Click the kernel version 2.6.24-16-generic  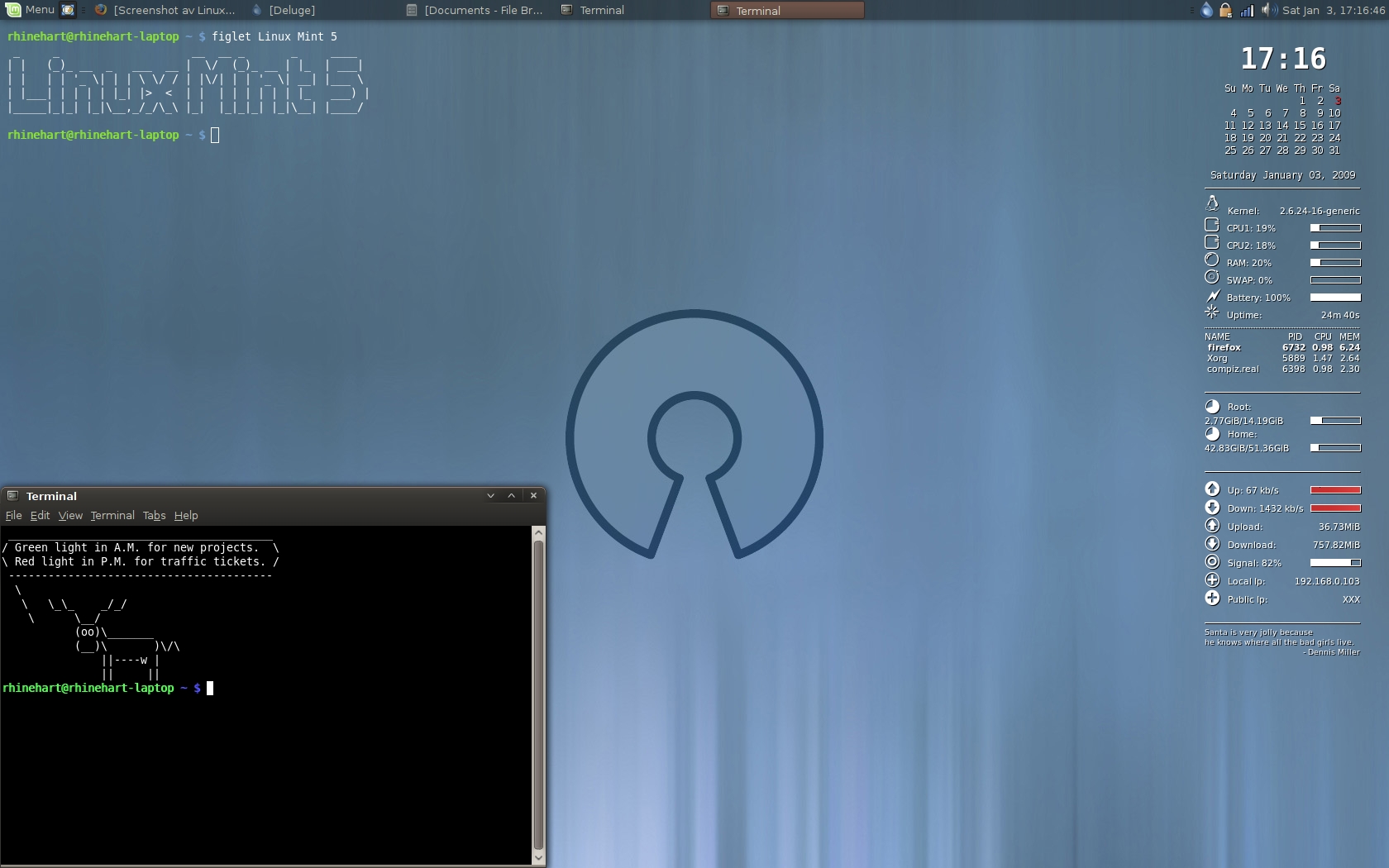click(x=1320, y=211)
